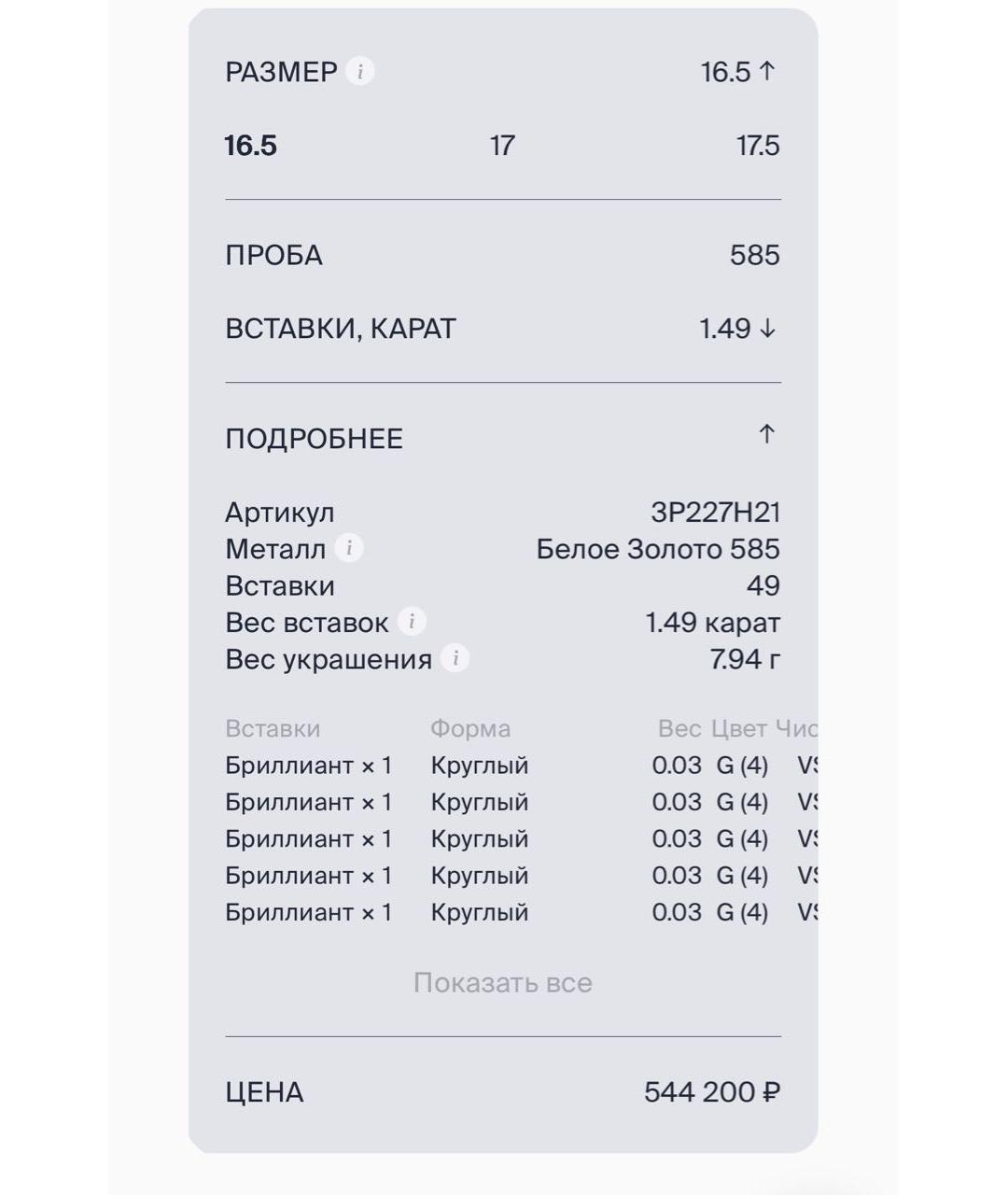
Task: Click the info icon next to РАЗМЕР
Action: 359,71
